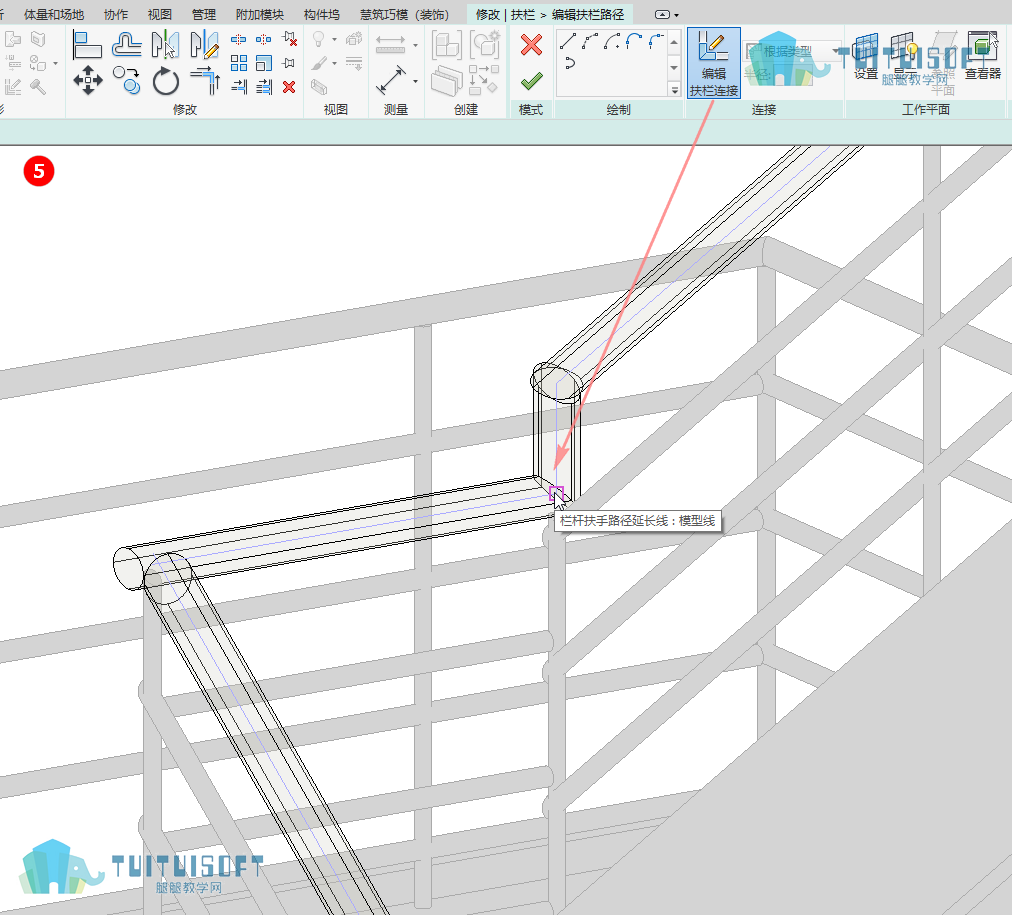
Task: Switch to 协作 ribbon tab
Action: [x=116, y=14]
